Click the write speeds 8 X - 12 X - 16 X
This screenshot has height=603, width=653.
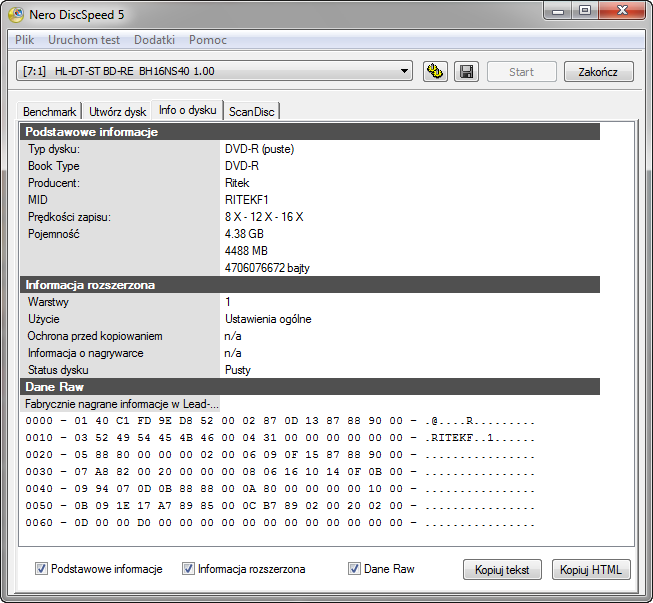[x=264, y=217]
